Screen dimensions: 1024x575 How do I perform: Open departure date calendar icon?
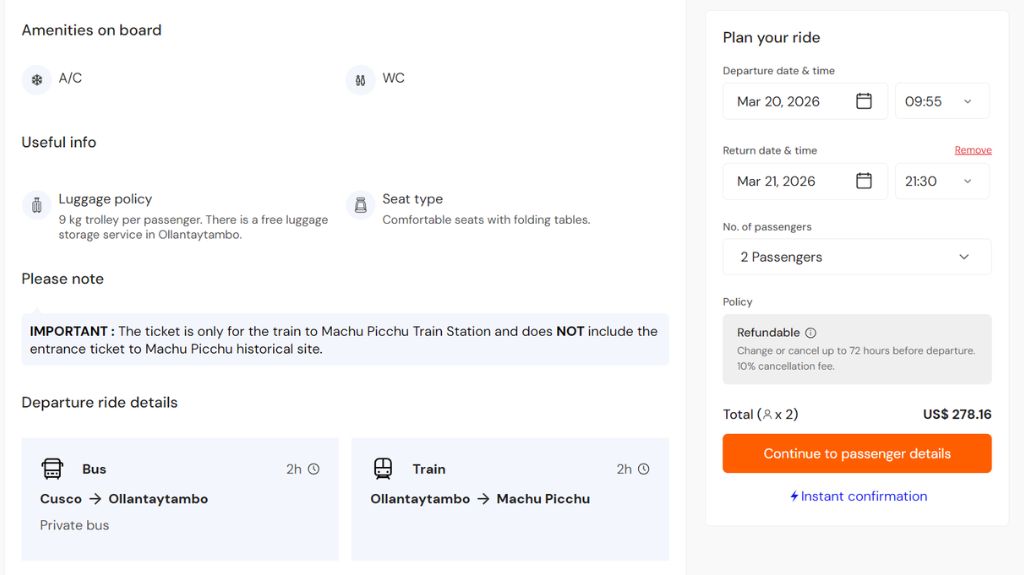coord(864,101)
